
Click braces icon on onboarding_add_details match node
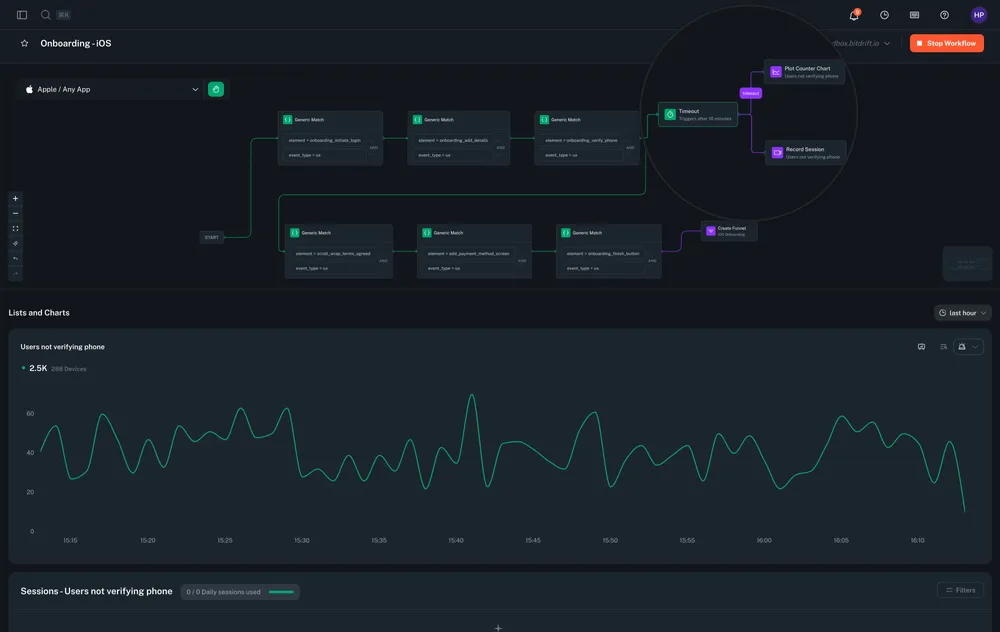(417, 120)
